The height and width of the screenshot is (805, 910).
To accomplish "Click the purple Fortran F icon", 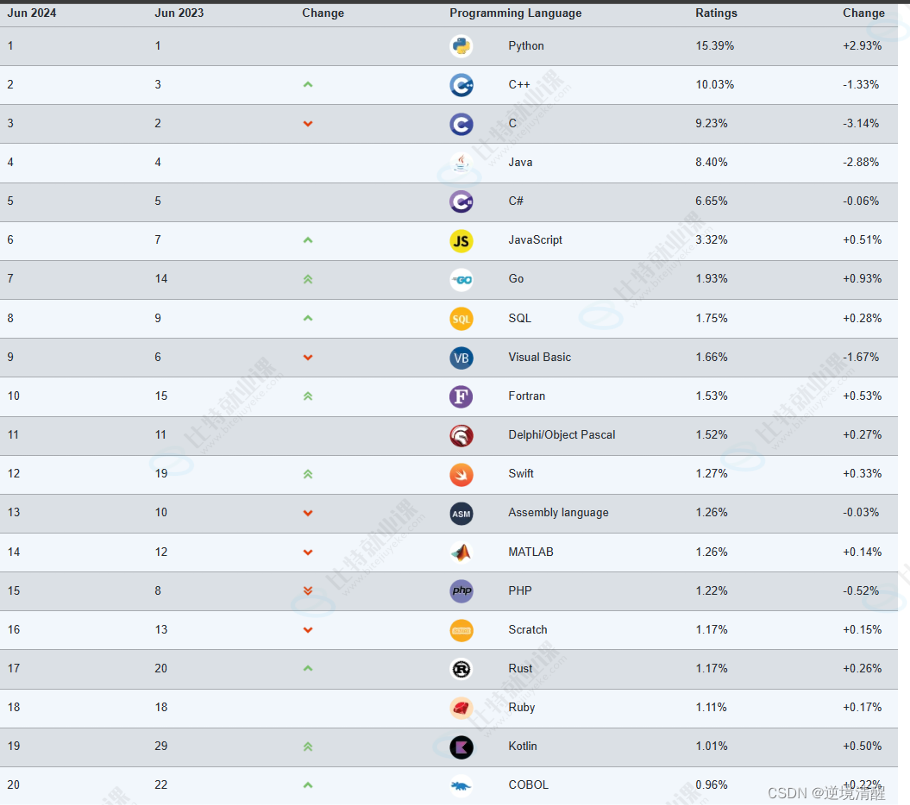I will click(461, 396).
